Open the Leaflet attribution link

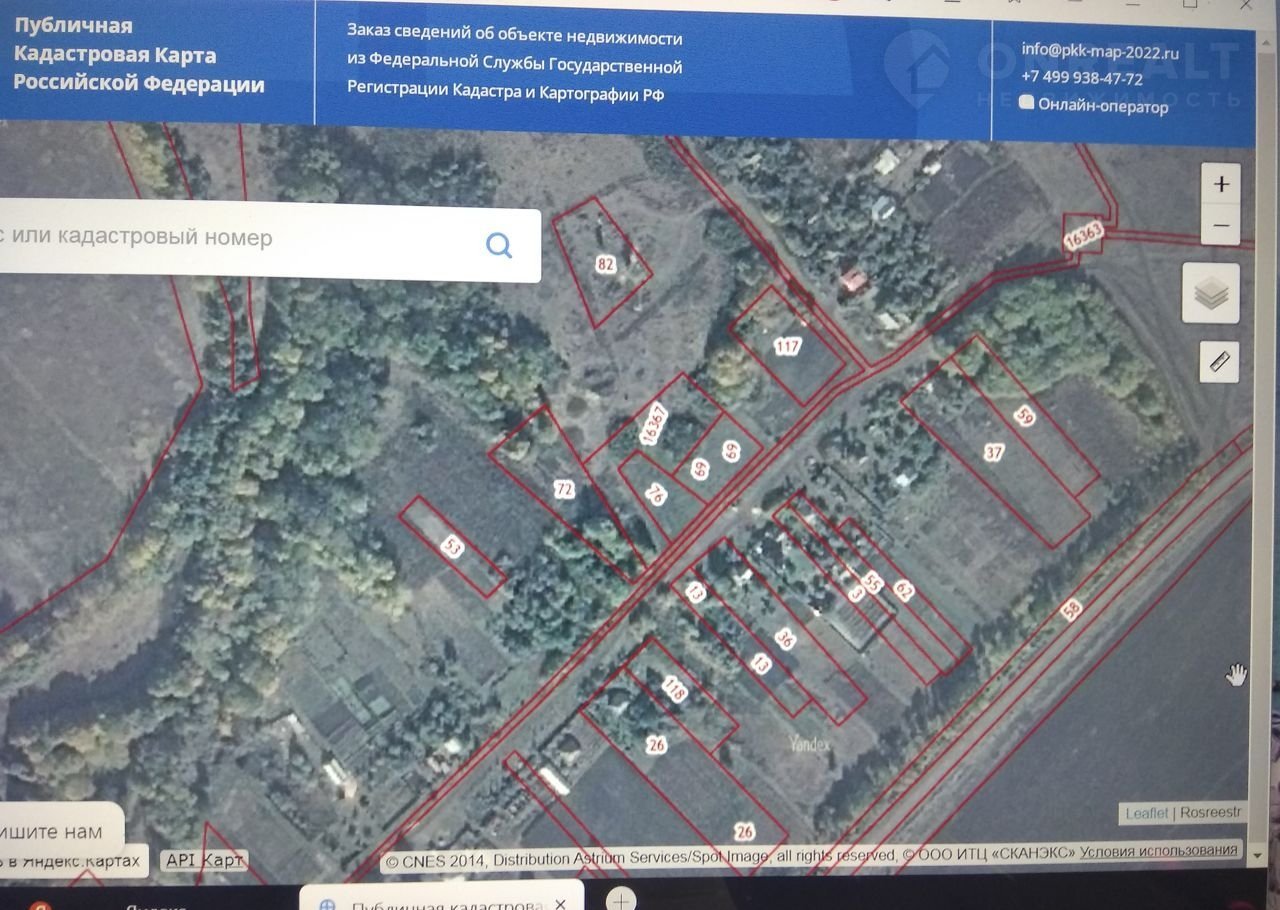coord(1146,813)
